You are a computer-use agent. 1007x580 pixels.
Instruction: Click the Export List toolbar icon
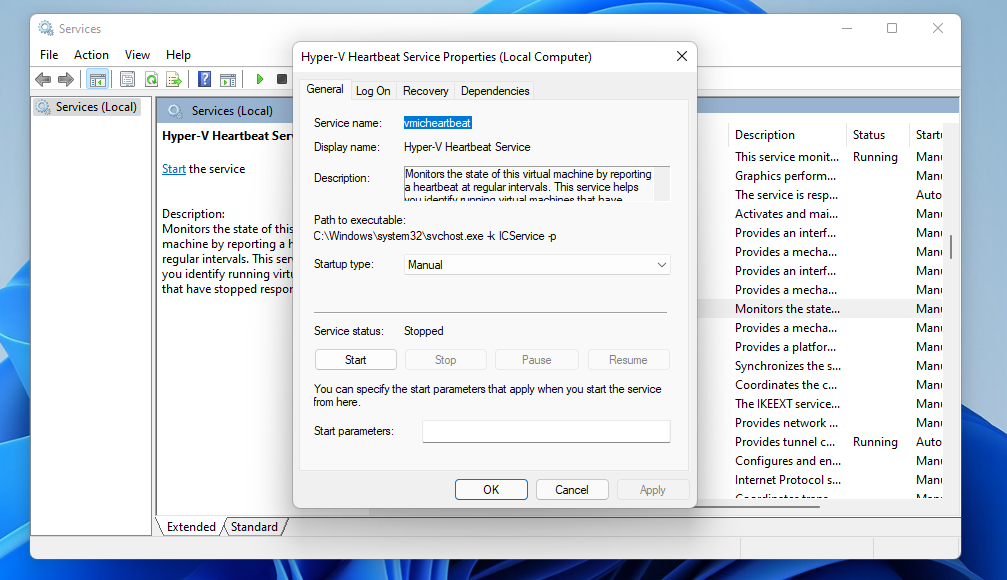174,80
